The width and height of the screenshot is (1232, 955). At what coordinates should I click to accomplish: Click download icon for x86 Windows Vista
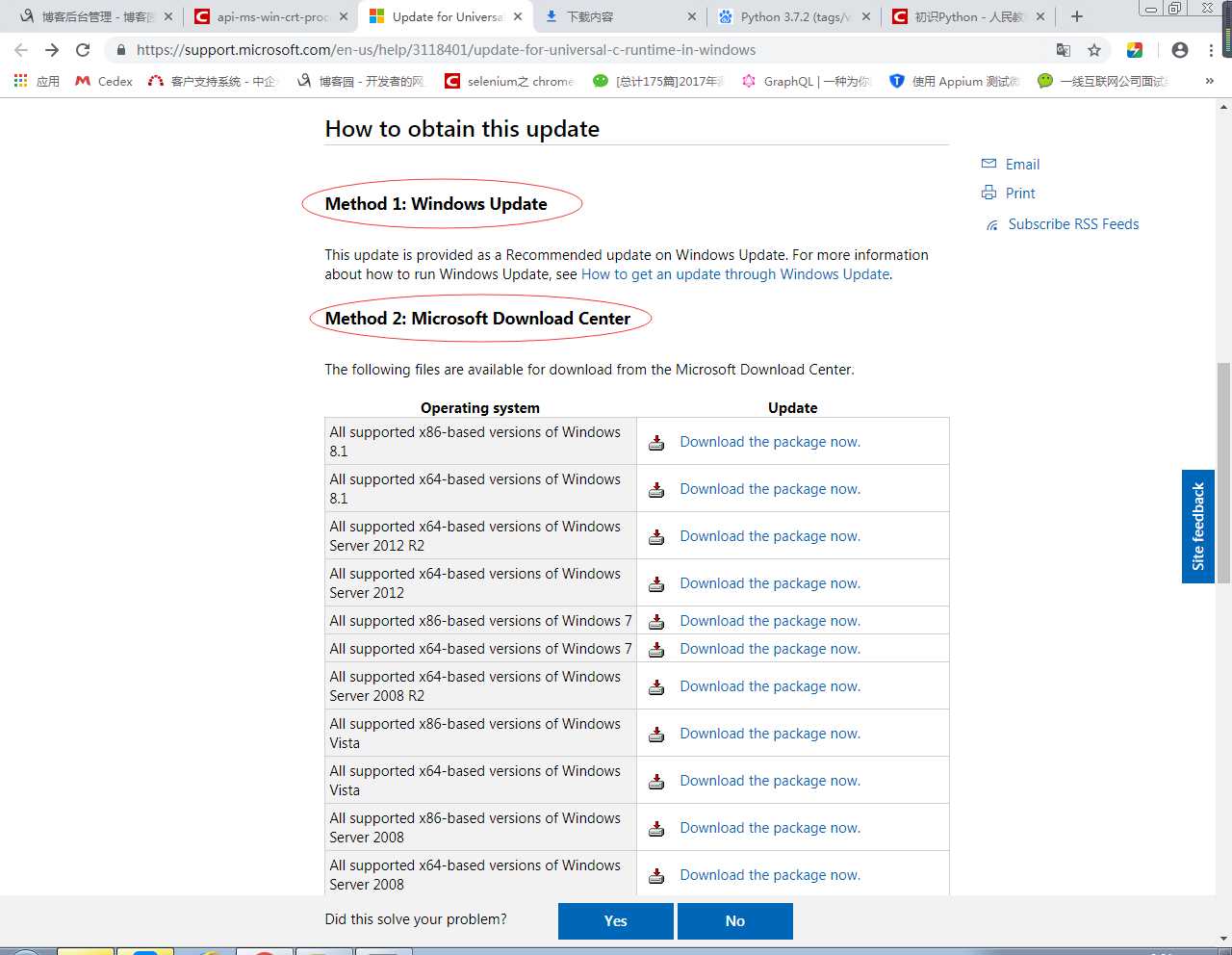(x=656, y=735)
